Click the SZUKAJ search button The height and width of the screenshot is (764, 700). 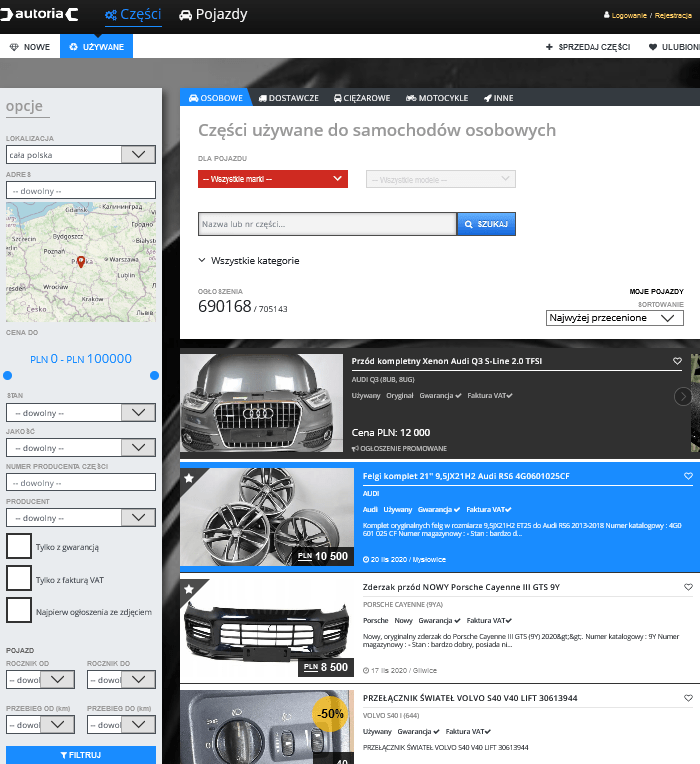[486, 224]
